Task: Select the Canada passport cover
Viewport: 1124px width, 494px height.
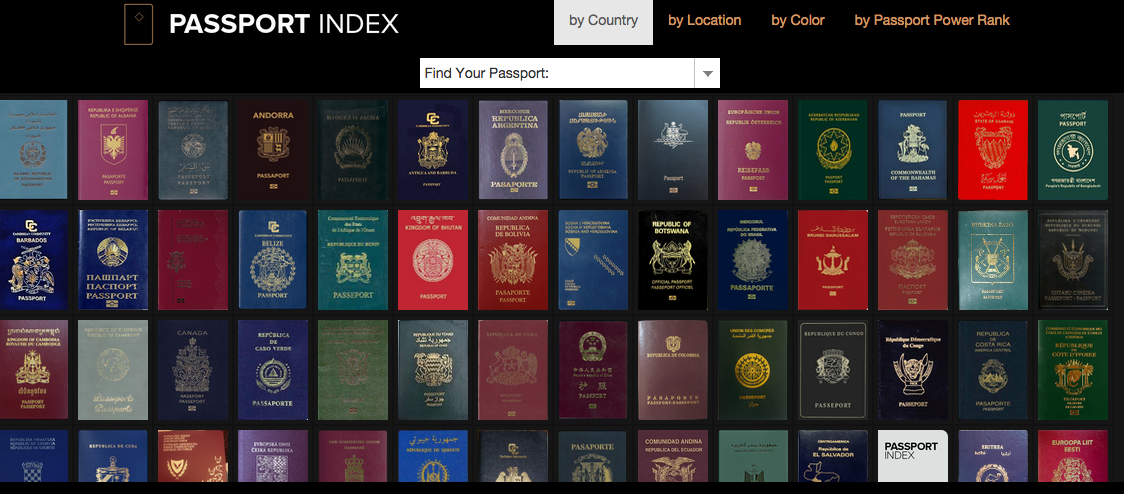Action: (x=193, y=370)
